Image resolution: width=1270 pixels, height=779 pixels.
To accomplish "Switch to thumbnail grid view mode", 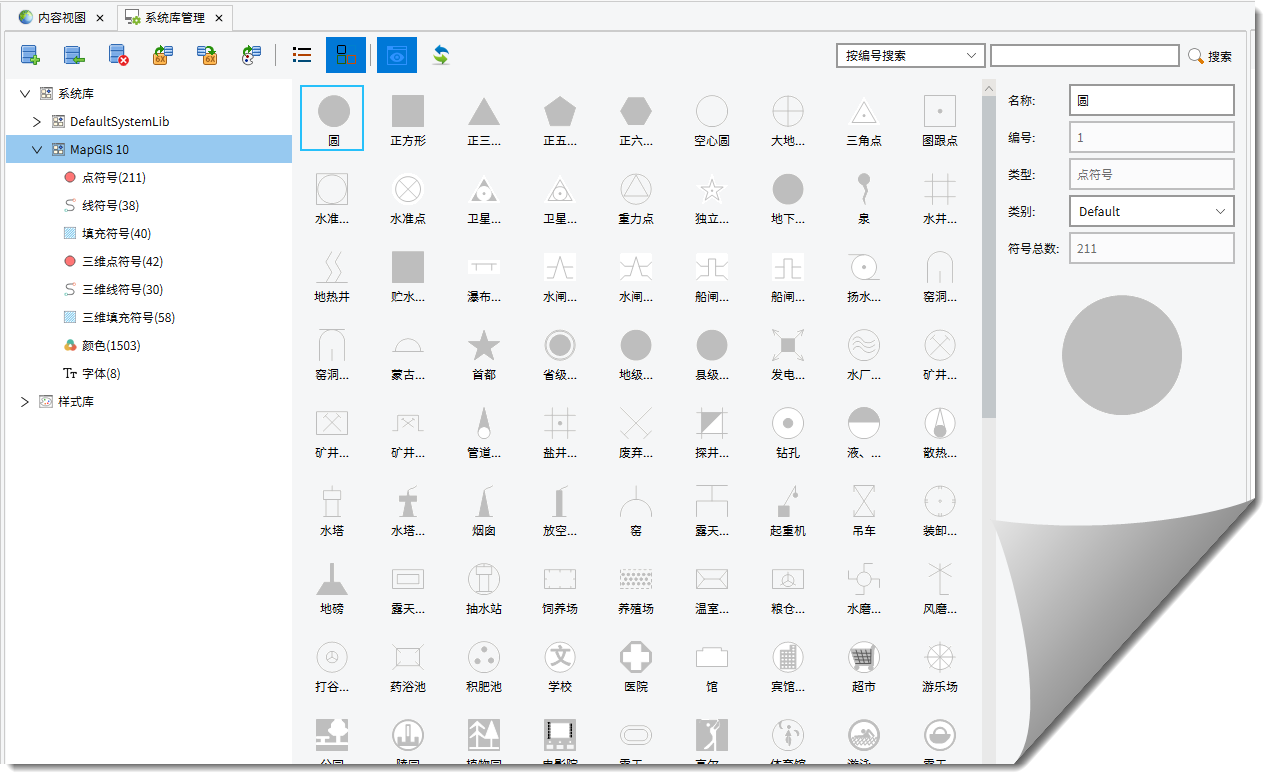I will coord(346,56).
